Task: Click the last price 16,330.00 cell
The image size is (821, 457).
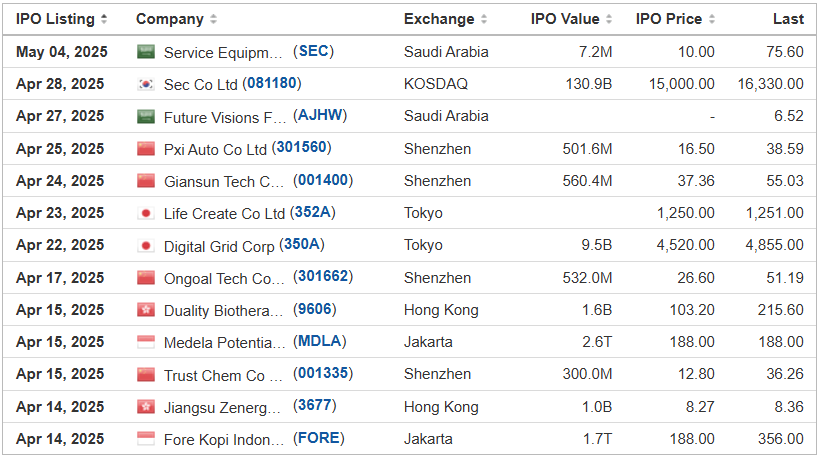Action: click(x=771, y=84)
